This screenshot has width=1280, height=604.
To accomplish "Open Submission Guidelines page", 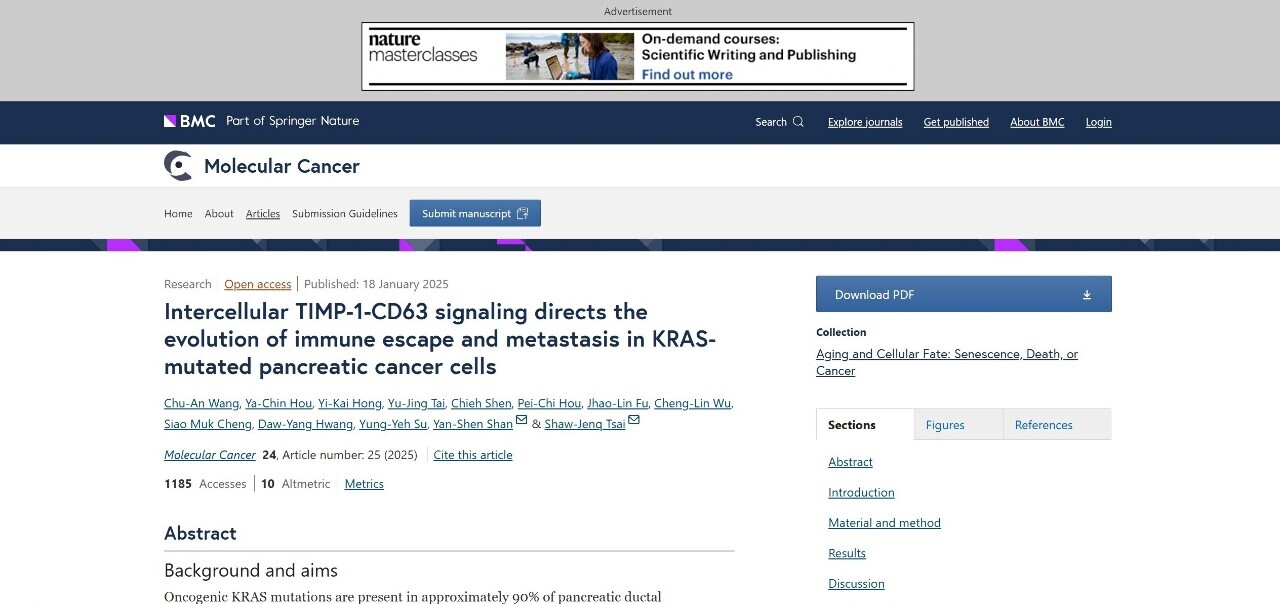I will click(345, 213).
